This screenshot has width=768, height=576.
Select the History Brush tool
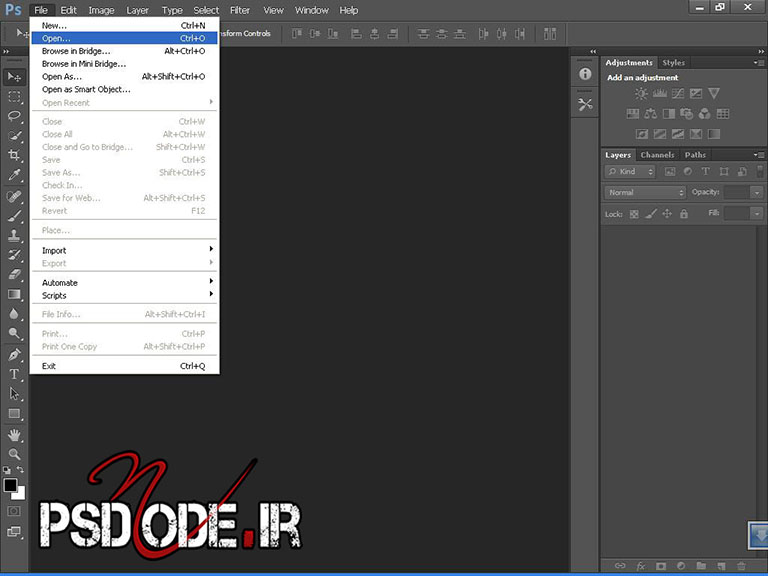(x=14, y=255)
